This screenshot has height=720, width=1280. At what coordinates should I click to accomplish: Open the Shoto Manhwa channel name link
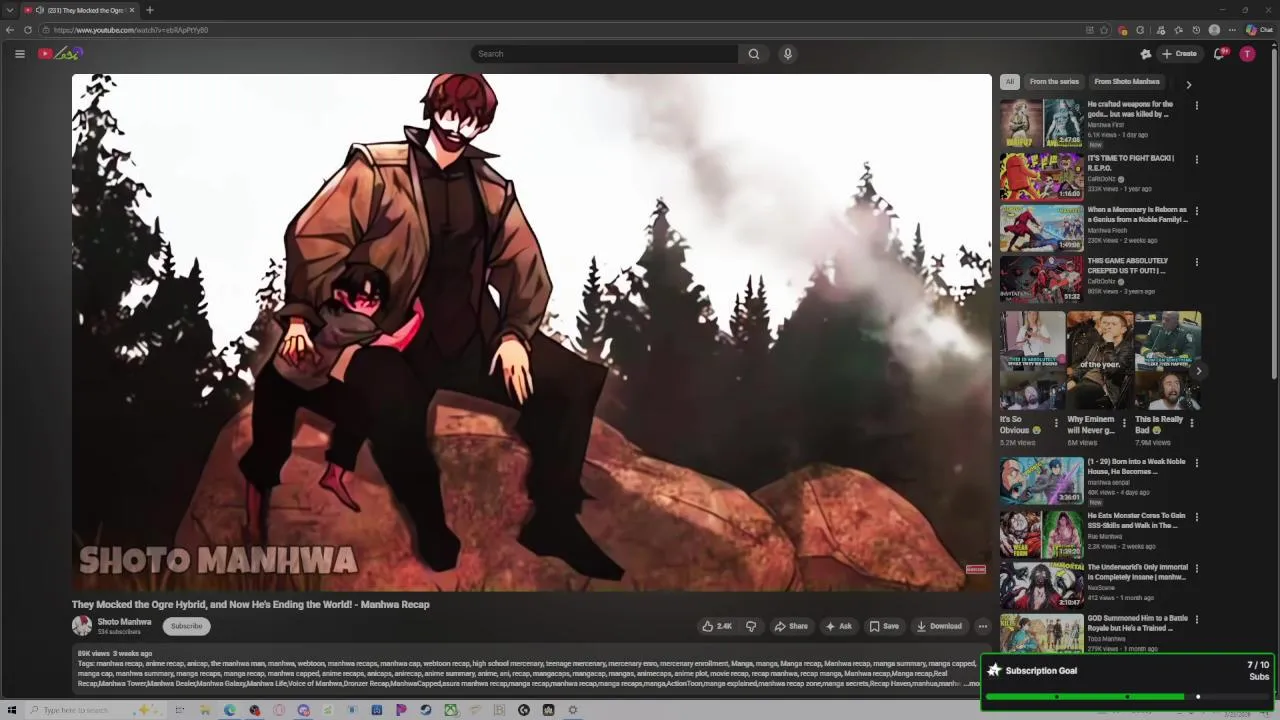click(124, 622)
